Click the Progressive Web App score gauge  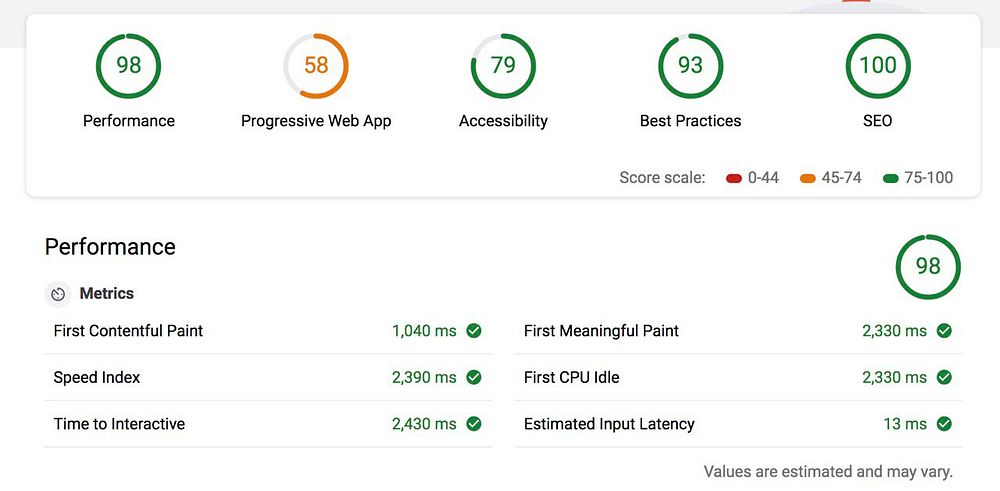[x=316, y=66]
